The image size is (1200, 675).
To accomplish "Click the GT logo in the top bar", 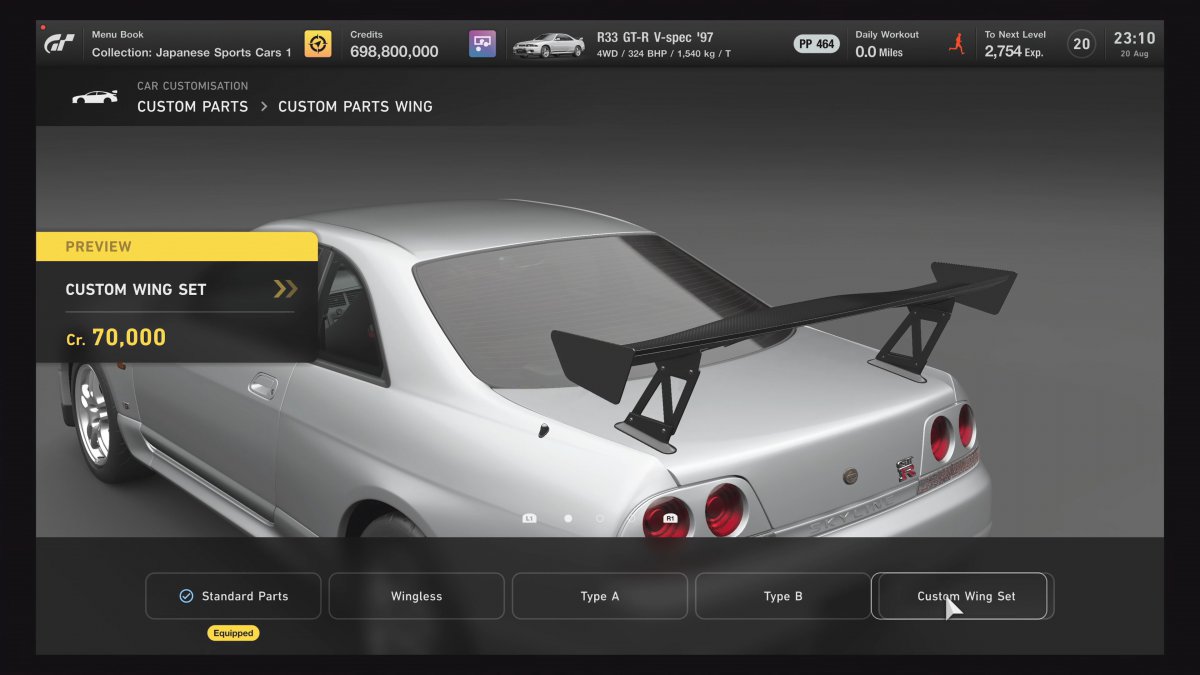I will (60, 44).
